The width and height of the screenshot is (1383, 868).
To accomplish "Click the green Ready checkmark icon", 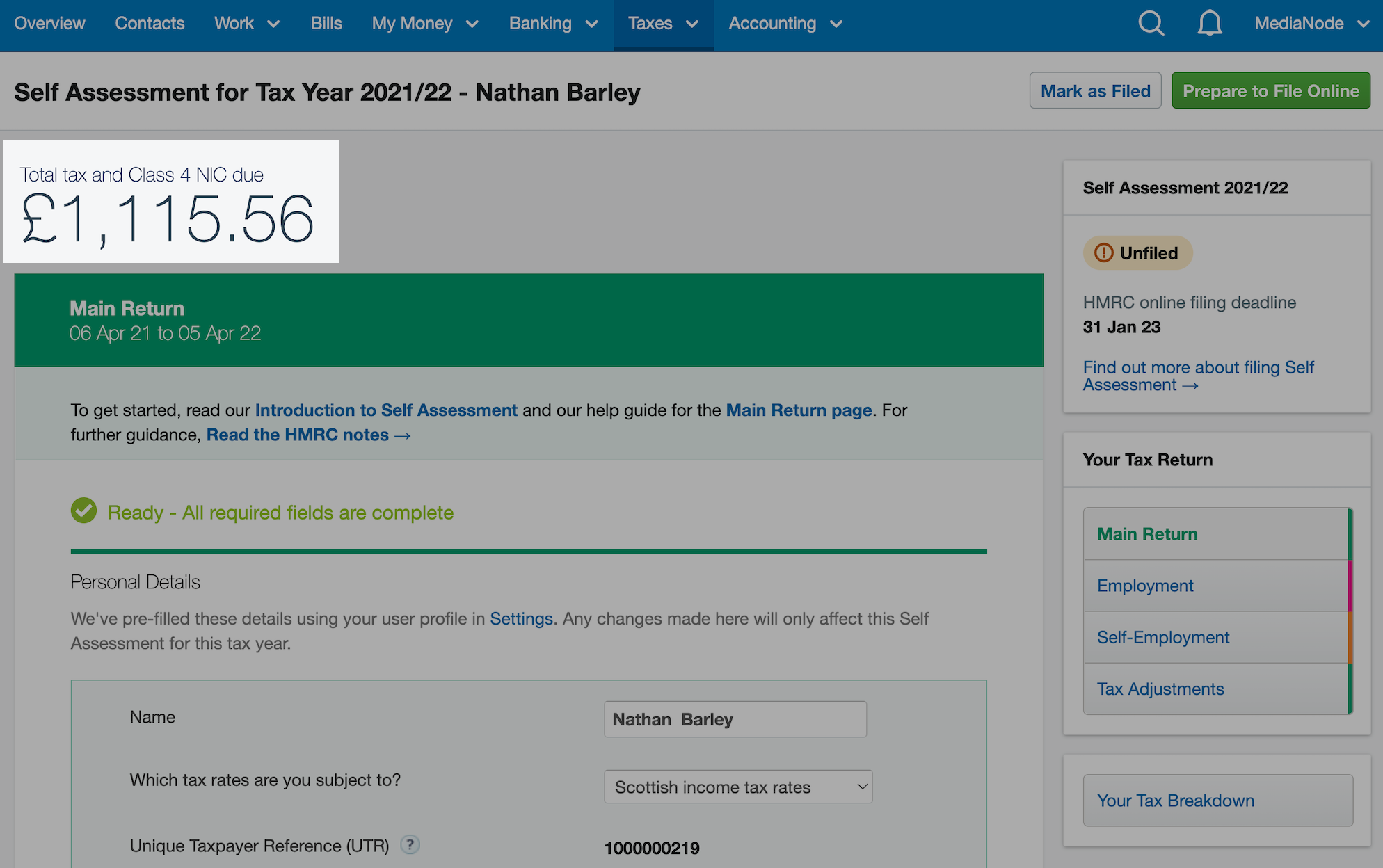I will pos(84,511).
